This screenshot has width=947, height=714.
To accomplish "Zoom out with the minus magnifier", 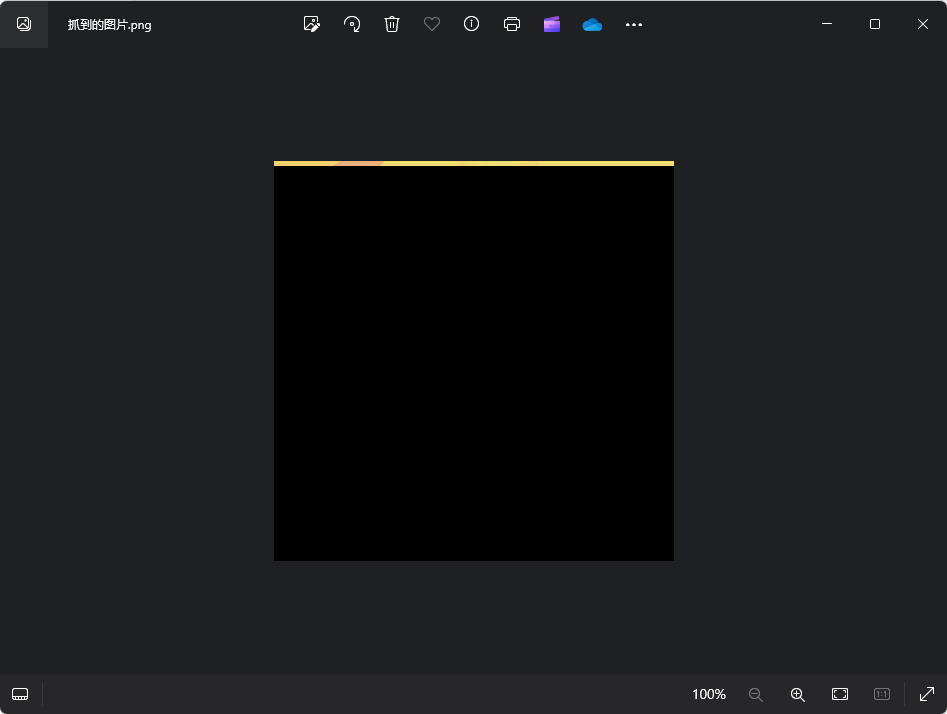I will 756,694.
